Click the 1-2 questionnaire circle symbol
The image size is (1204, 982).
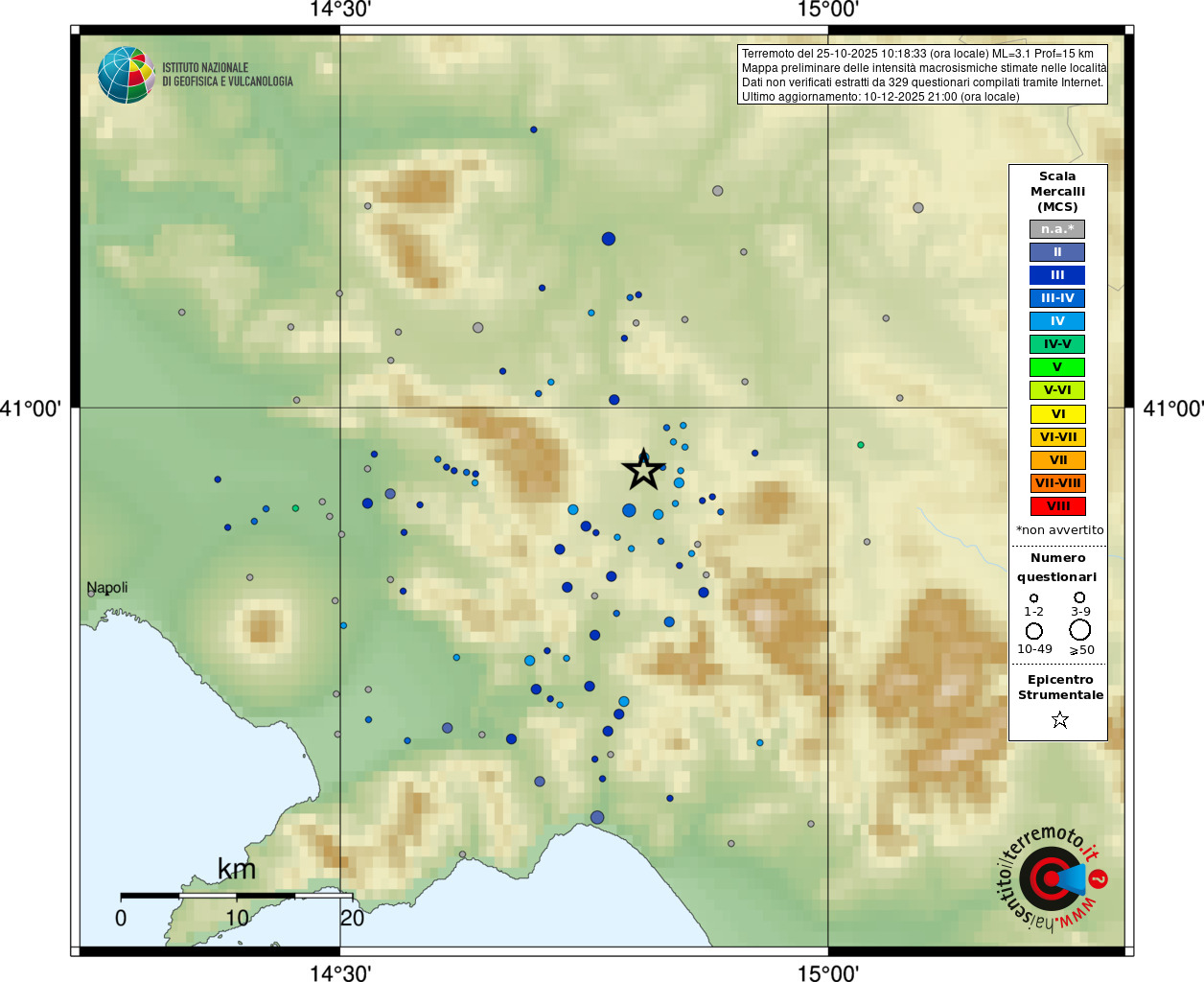point(1033,598)
